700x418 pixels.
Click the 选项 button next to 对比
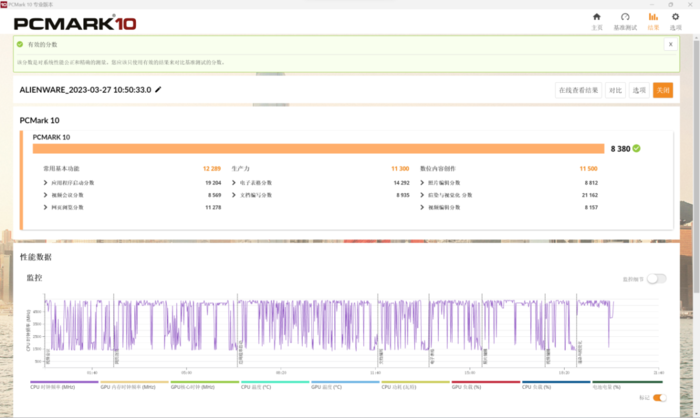[639, 90]
